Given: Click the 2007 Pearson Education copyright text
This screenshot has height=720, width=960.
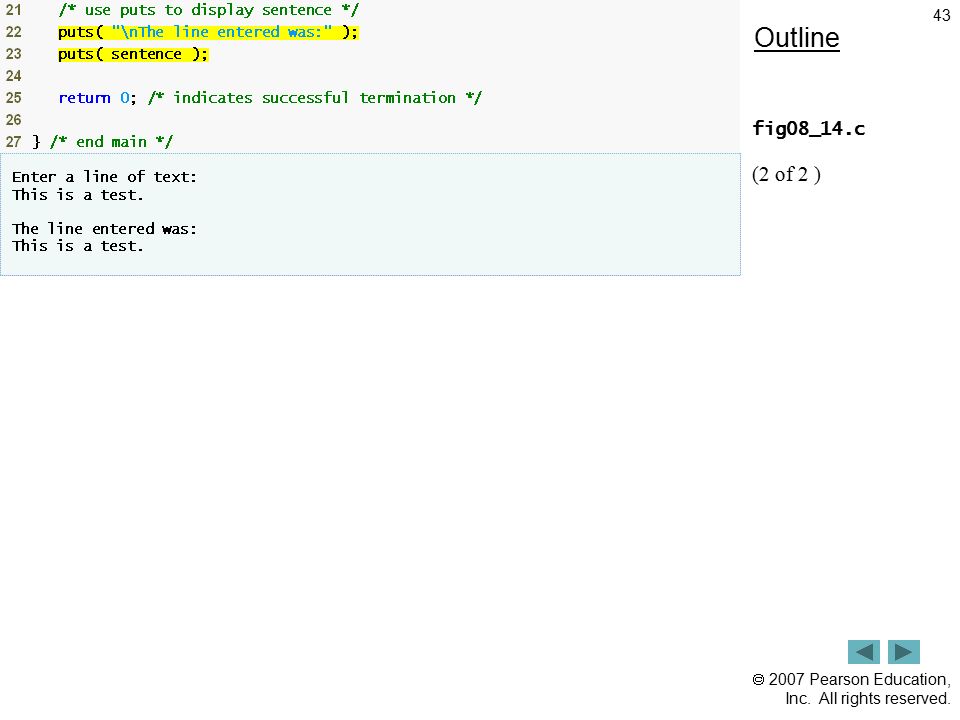Looking at the screenshot, I should coord(851,689).
